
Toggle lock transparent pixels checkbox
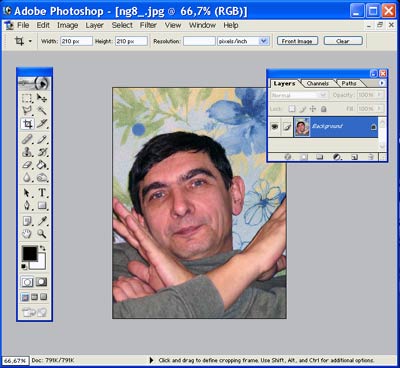[x=292, y=109]
